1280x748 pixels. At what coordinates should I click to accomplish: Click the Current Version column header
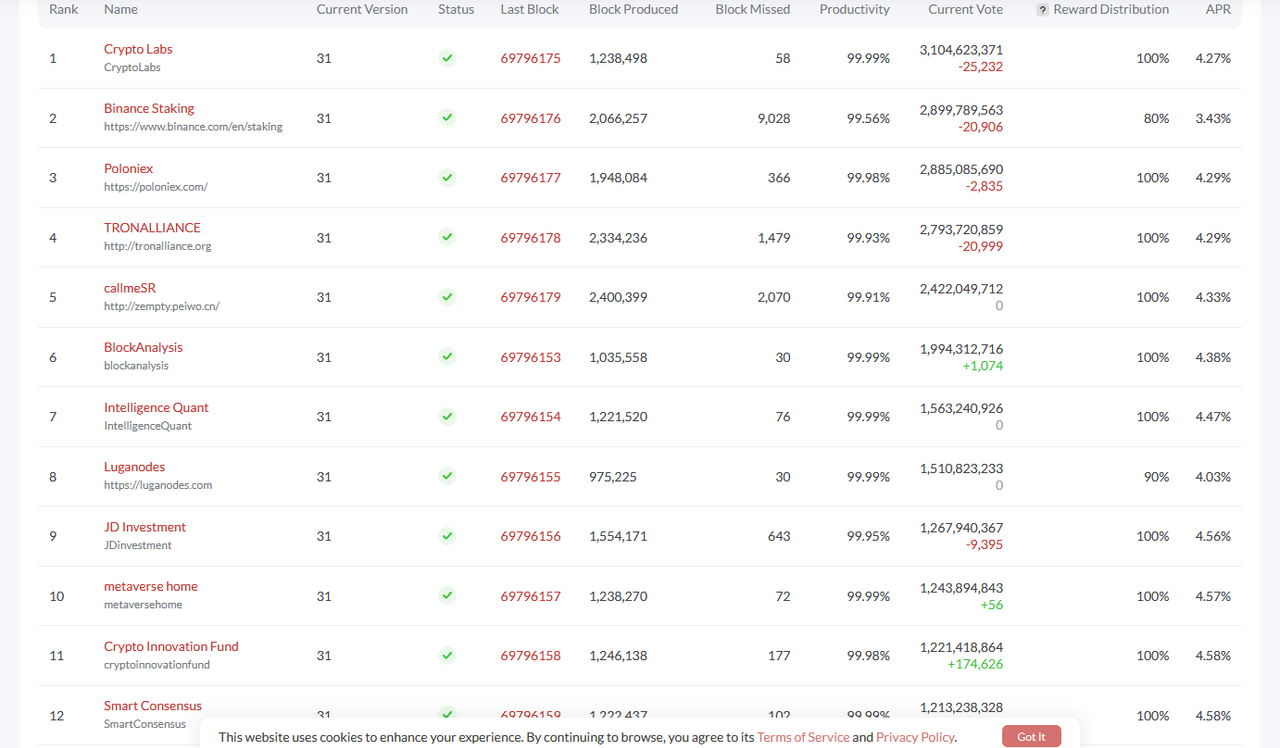(362, 9)
